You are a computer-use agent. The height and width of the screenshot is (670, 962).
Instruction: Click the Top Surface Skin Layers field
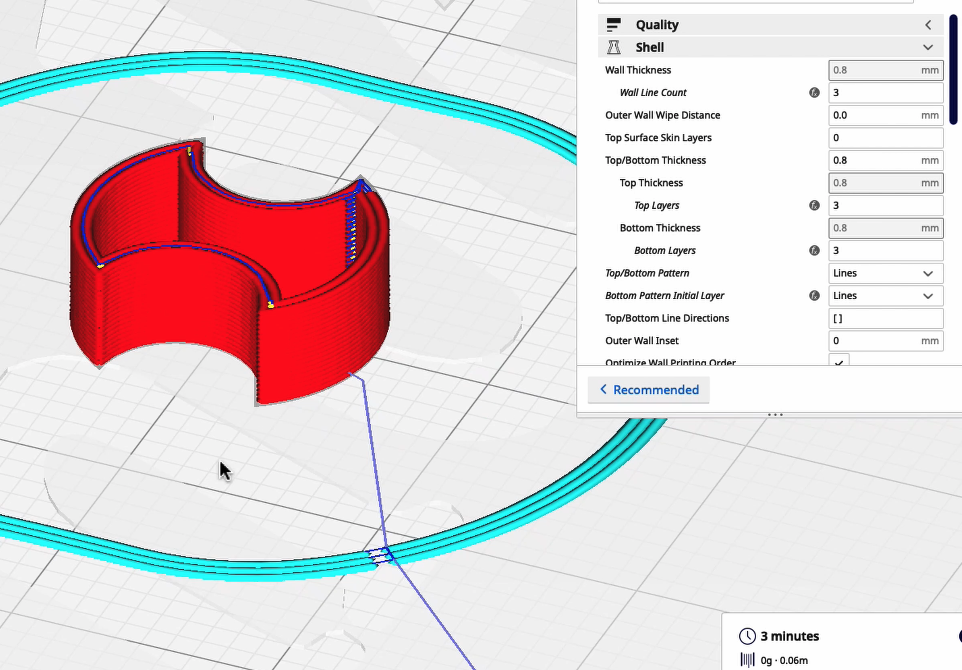(885, 138)
